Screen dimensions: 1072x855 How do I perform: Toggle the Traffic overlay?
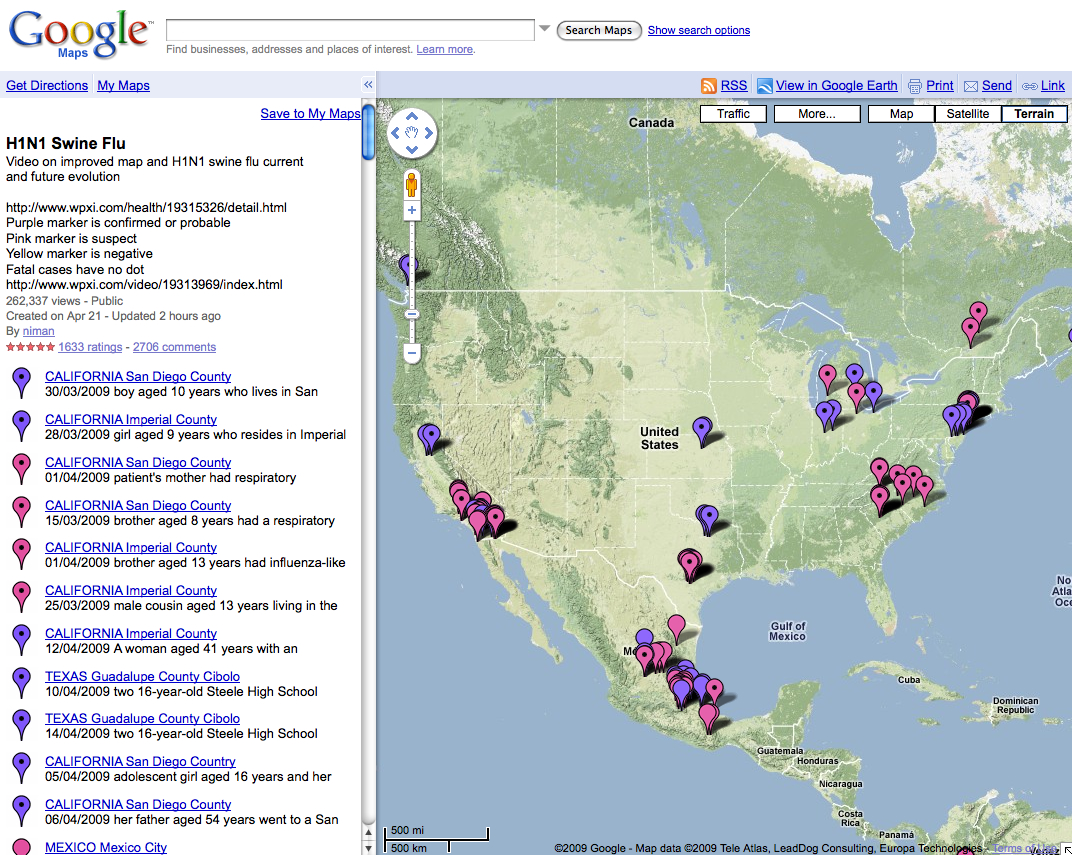point(734,114)
